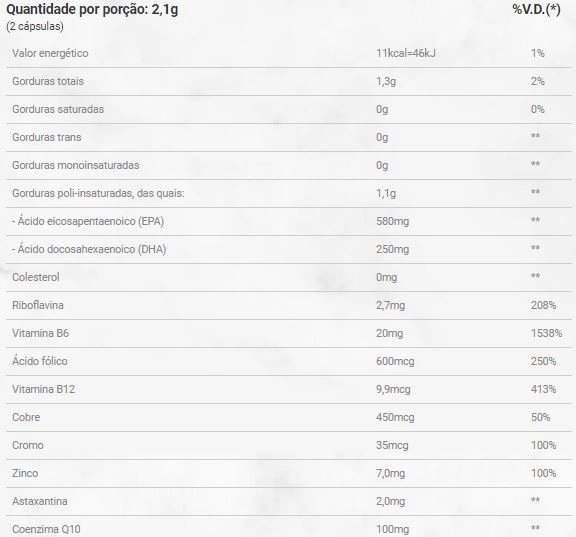The width and height of the screenshot is (576, 537).
Task: Click the Valor energético row label
Action: click(x=50, y=53)
